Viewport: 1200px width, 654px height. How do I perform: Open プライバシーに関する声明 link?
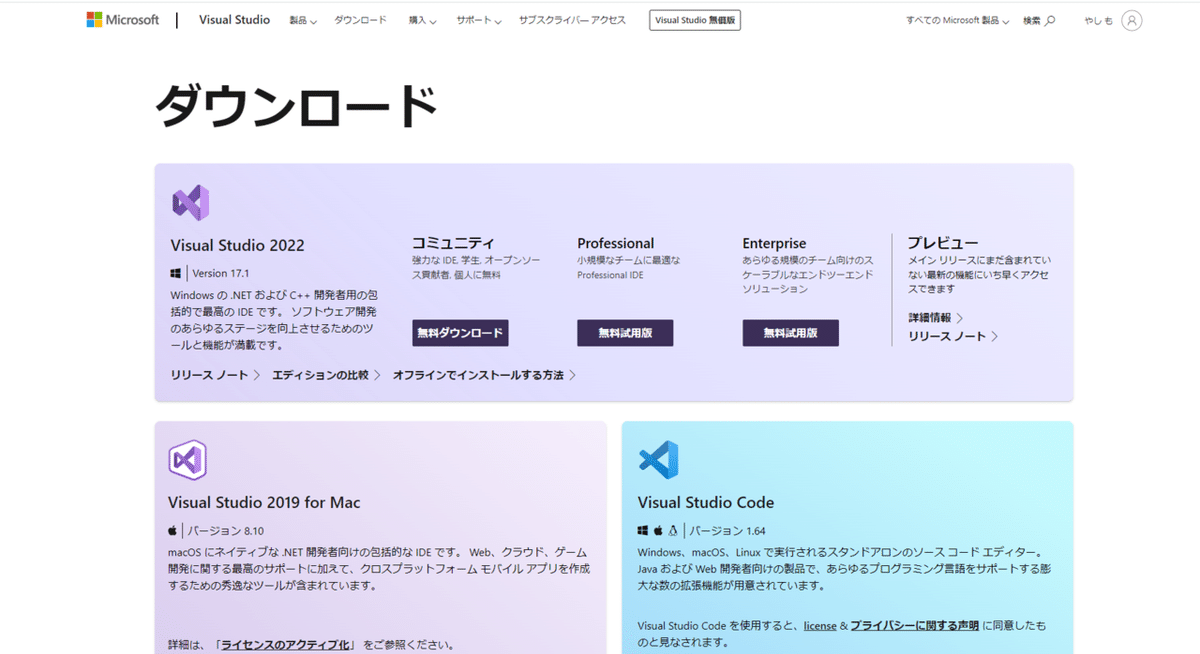click(x=914, y=626)
